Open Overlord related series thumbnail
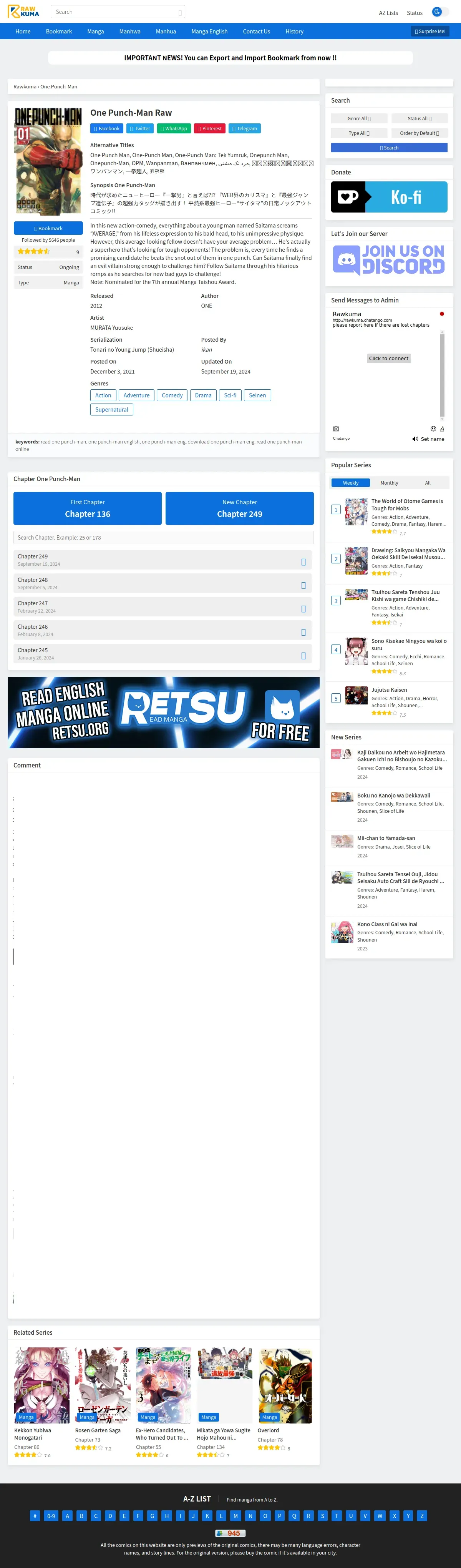This screenshot has height=1568, width=461. click(285, 1385)
